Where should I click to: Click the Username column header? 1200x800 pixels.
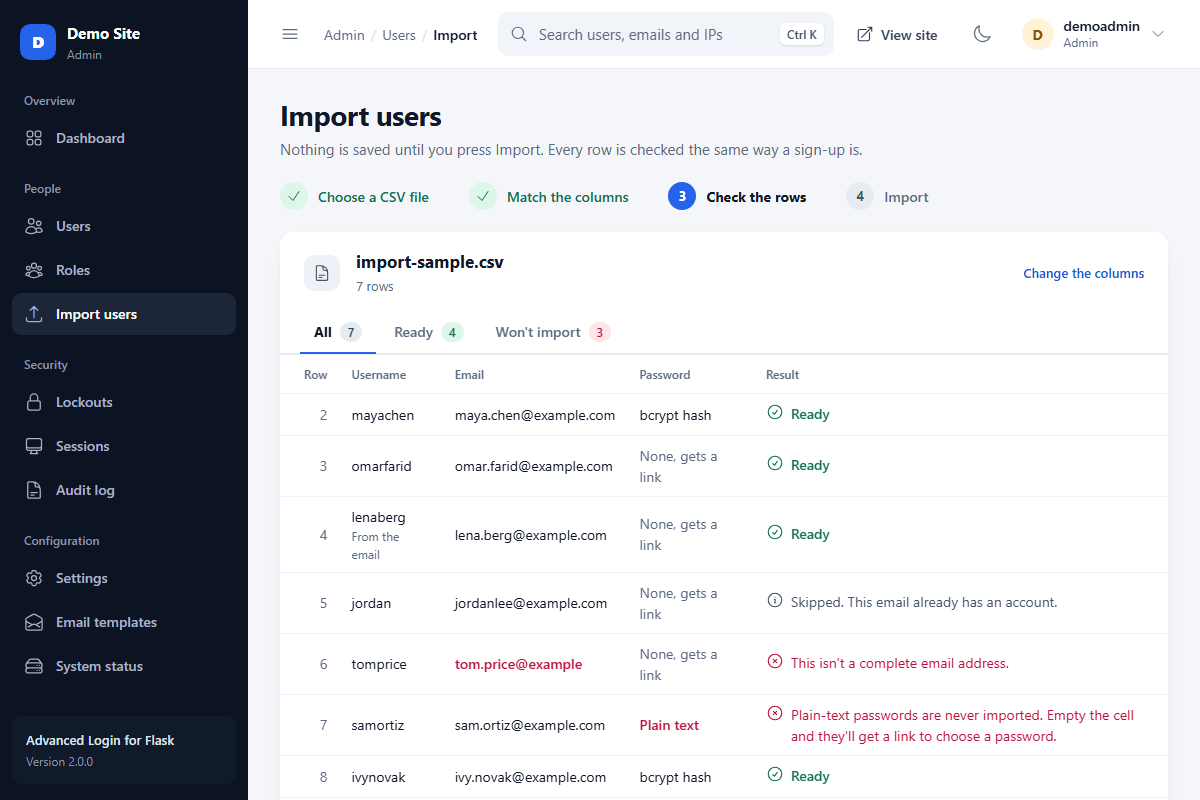coord(379,375)
